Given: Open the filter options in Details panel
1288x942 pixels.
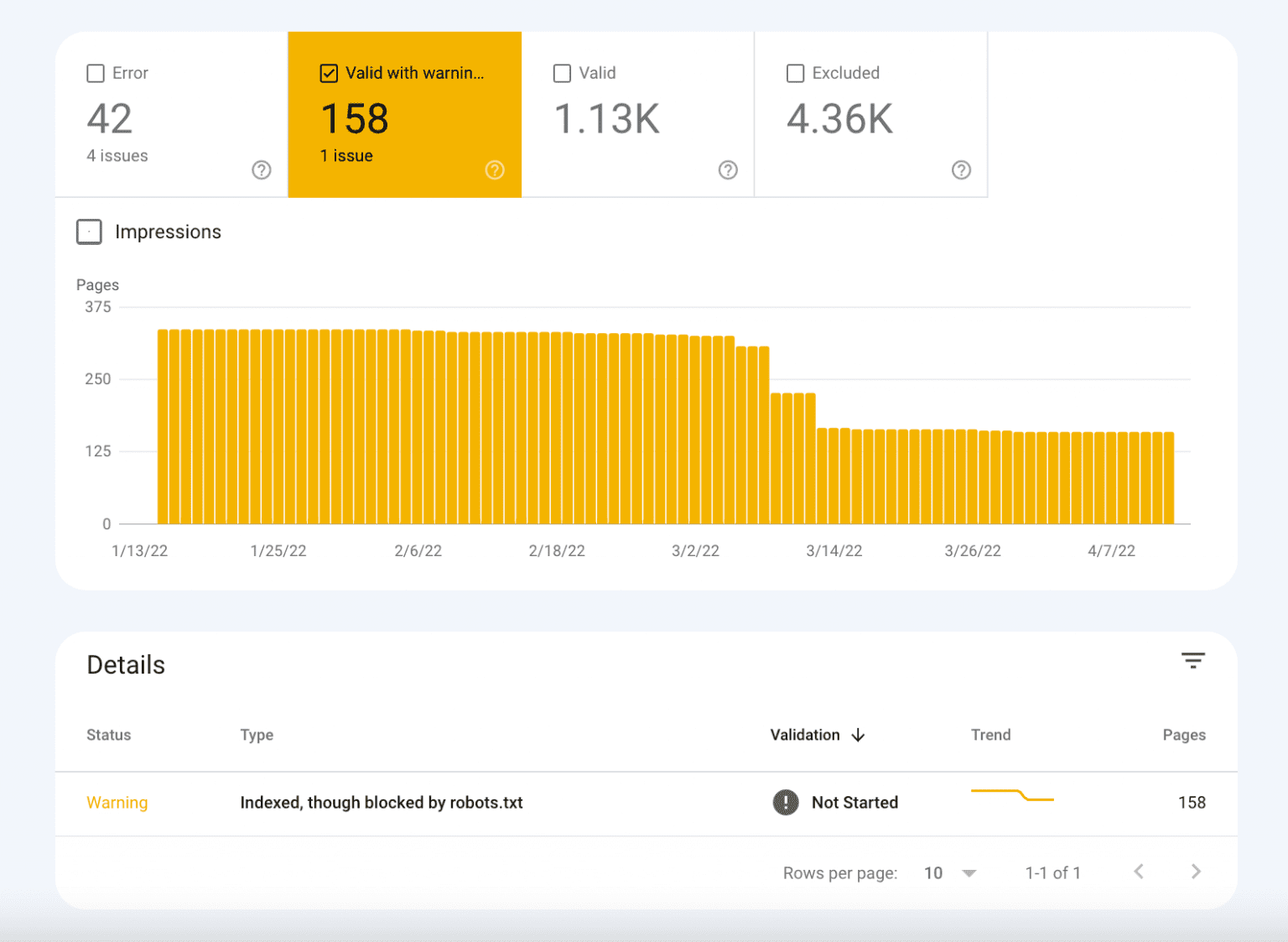Looking at the screenshot, I should tap(1192, 661).
